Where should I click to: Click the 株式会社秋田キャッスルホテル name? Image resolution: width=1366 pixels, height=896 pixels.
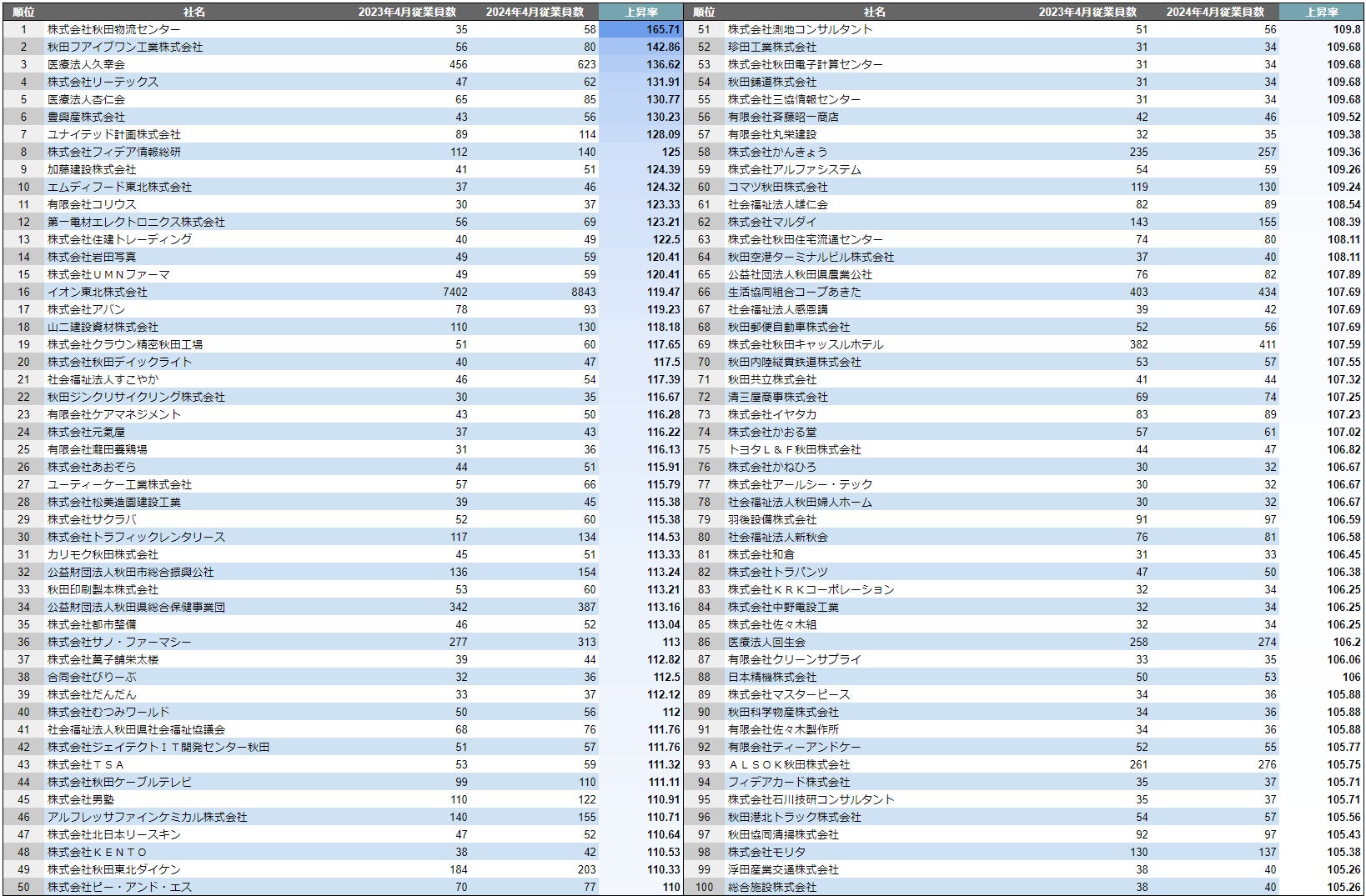coord(806,344)
